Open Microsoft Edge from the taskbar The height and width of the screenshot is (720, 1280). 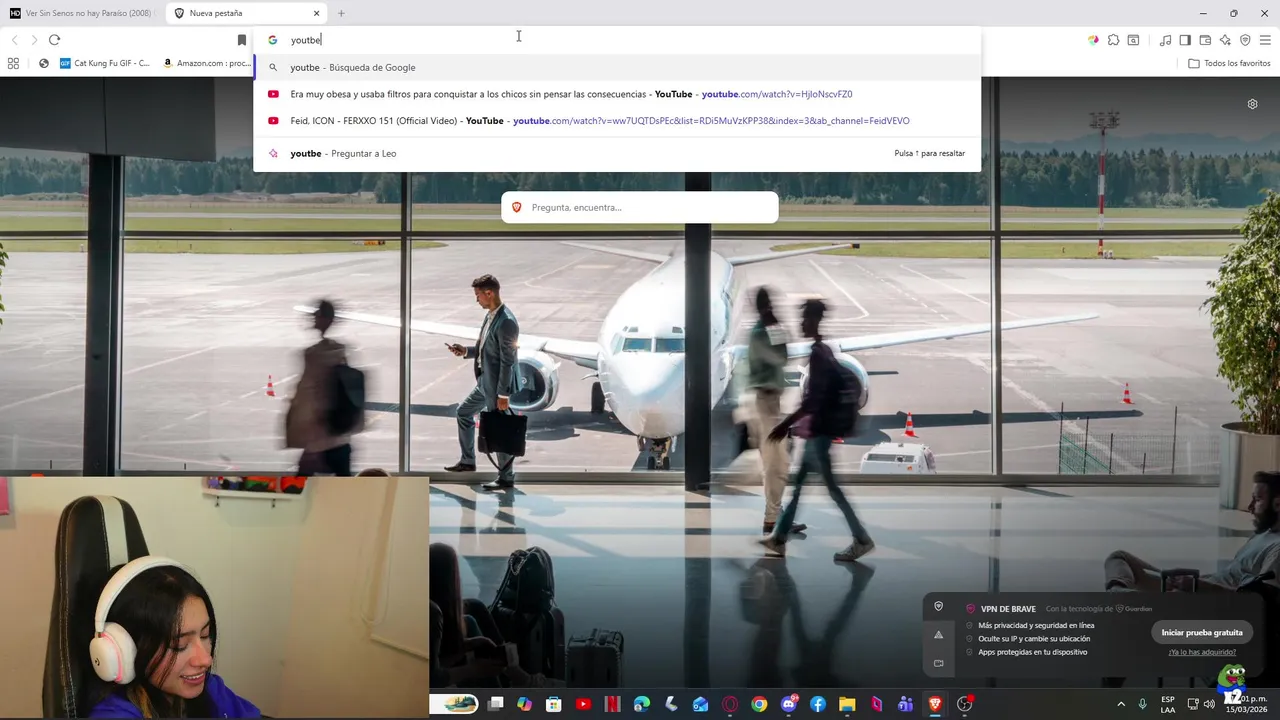tap(642, 704)
